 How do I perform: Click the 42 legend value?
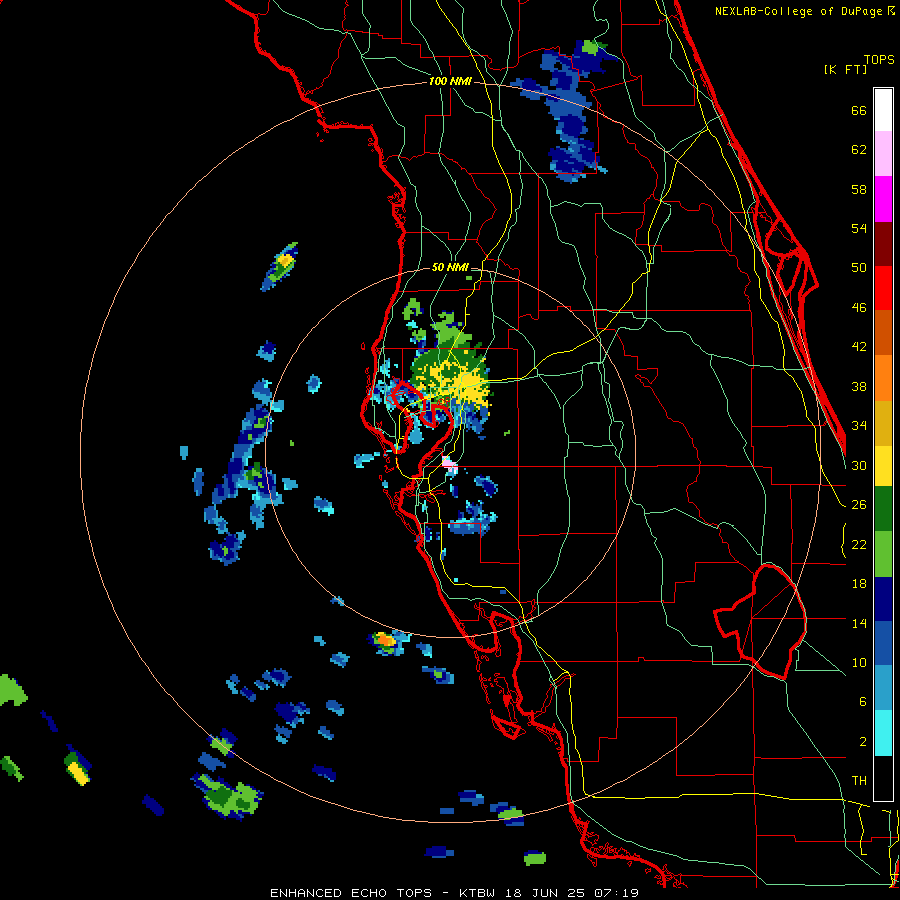(x=859, y=347)
